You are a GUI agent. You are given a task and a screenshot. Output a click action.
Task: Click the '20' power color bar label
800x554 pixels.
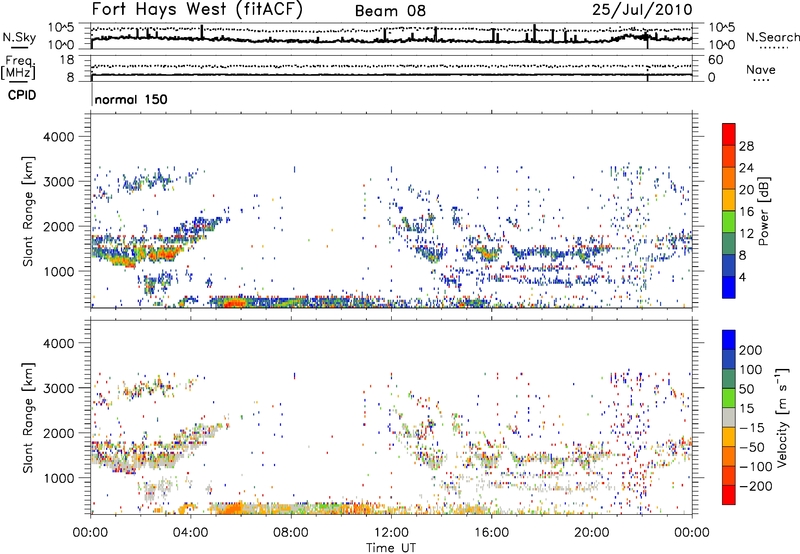tap(746, 190)
